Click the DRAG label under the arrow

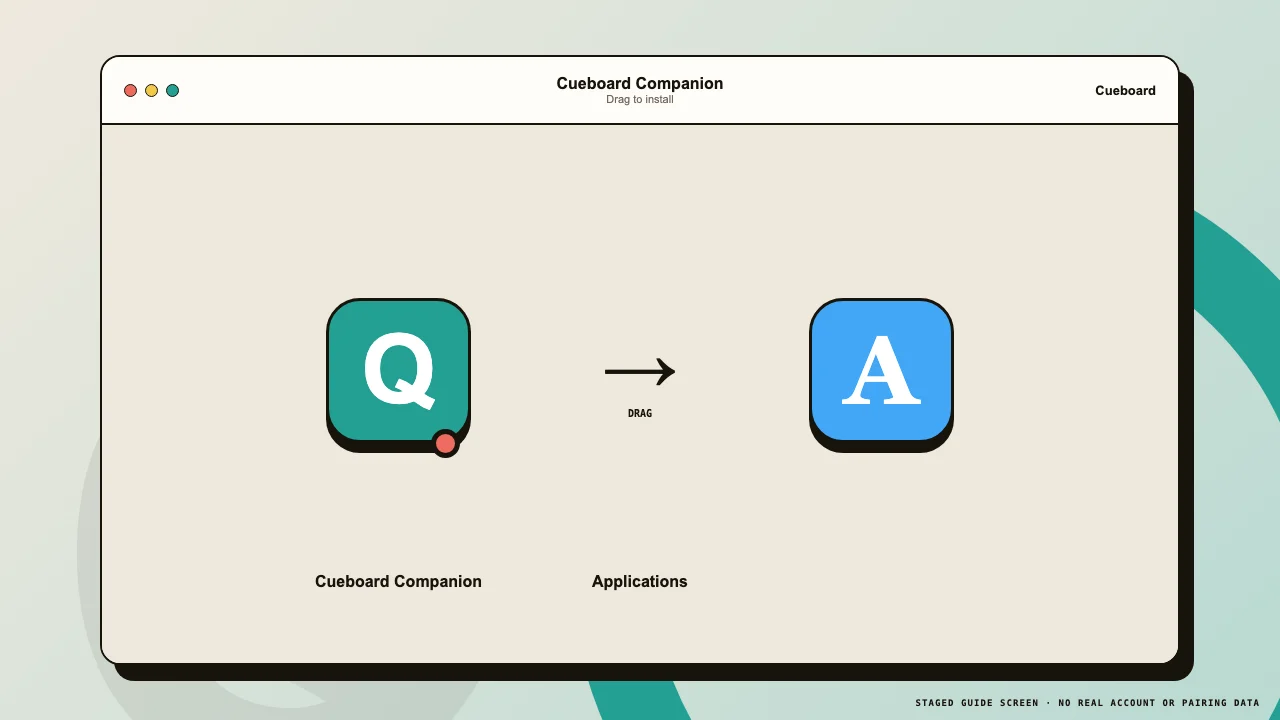(640, 413)
